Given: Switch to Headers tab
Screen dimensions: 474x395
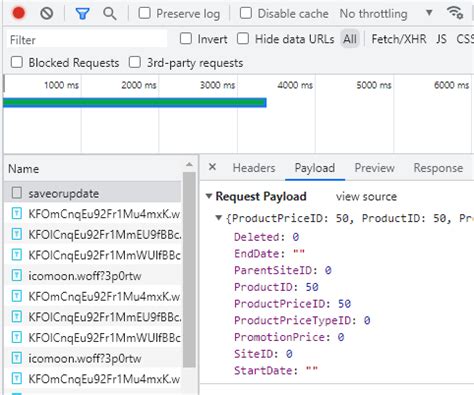Looking at the screenshot, I should click(x=254, y=168).
